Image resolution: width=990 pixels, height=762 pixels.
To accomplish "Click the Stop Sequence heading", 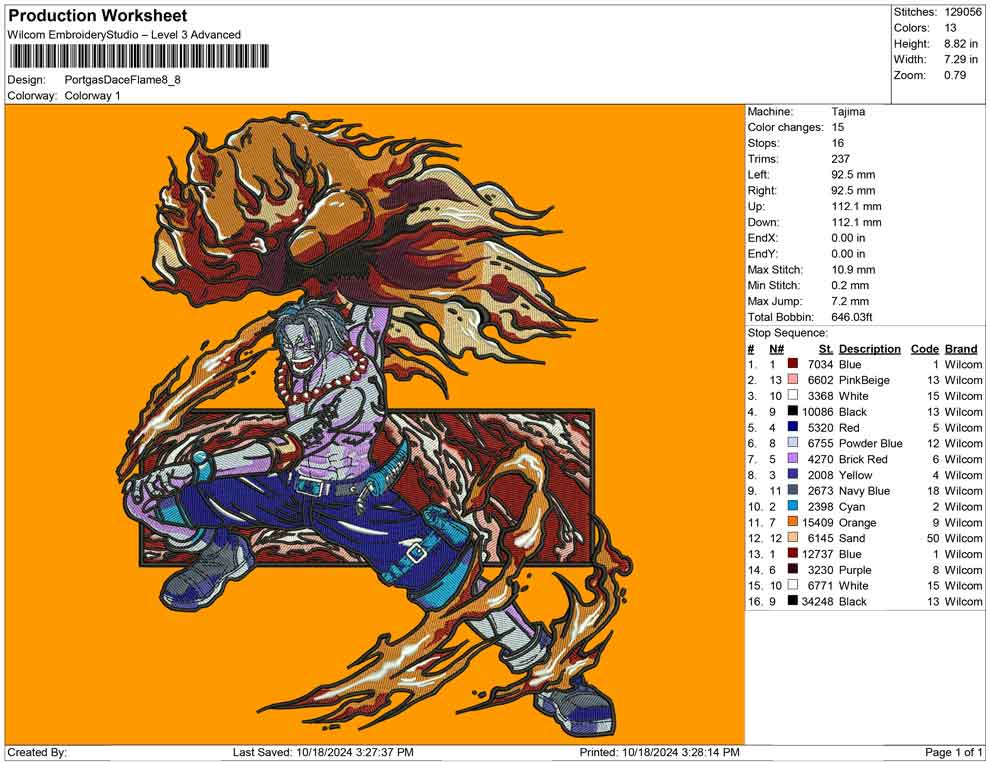I will [x=787, y=333].
